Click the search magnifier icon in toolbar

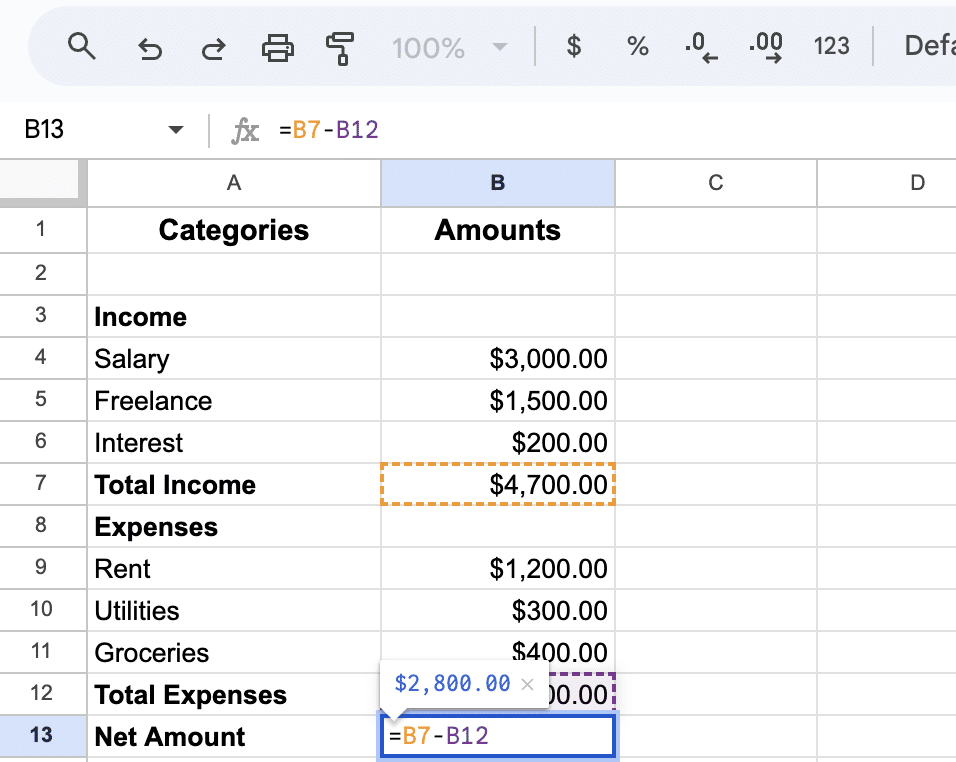coord(82,46)
